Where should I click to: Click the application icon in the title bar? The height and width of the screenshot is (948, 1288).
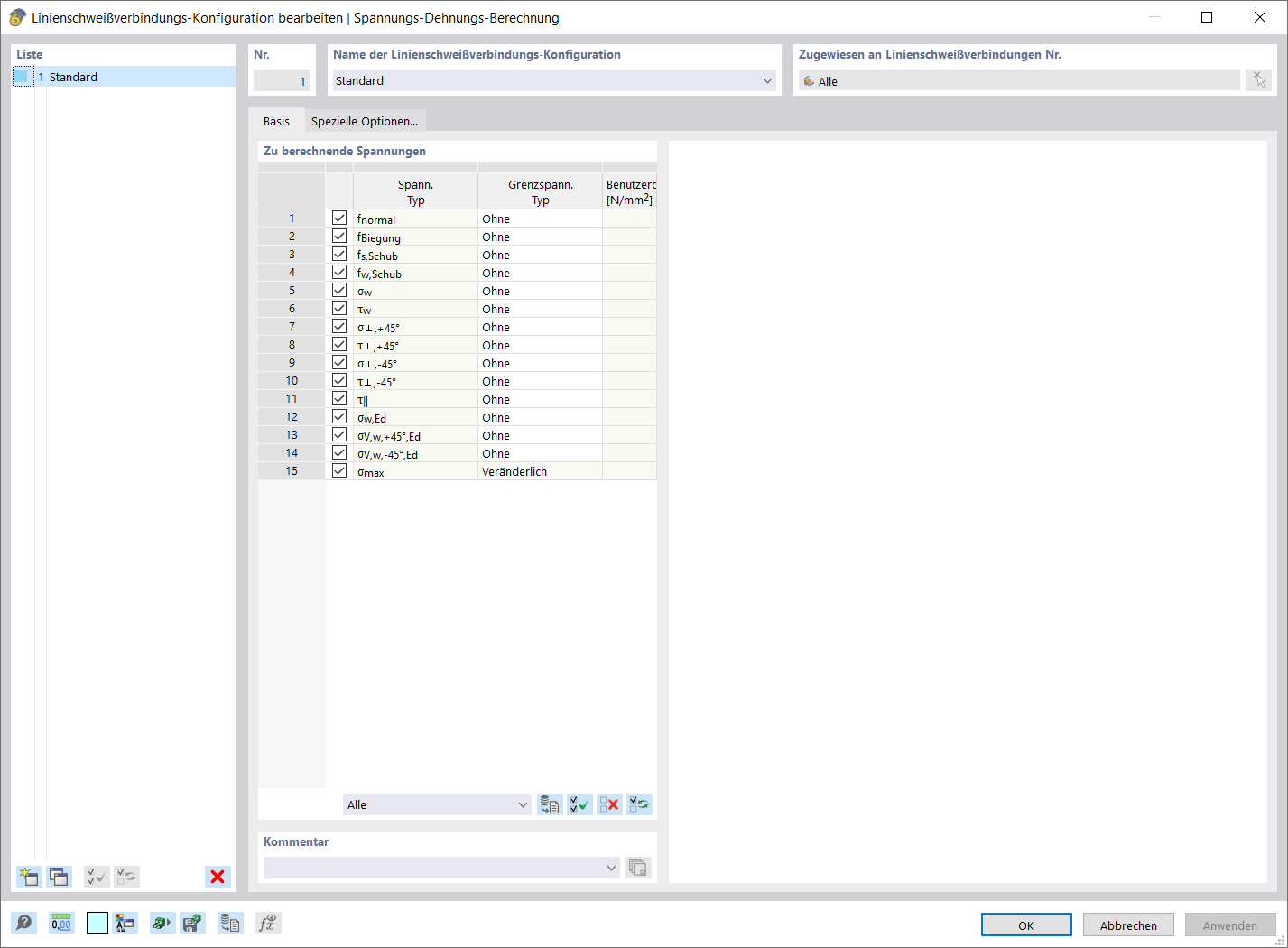(x=17, y=17)
